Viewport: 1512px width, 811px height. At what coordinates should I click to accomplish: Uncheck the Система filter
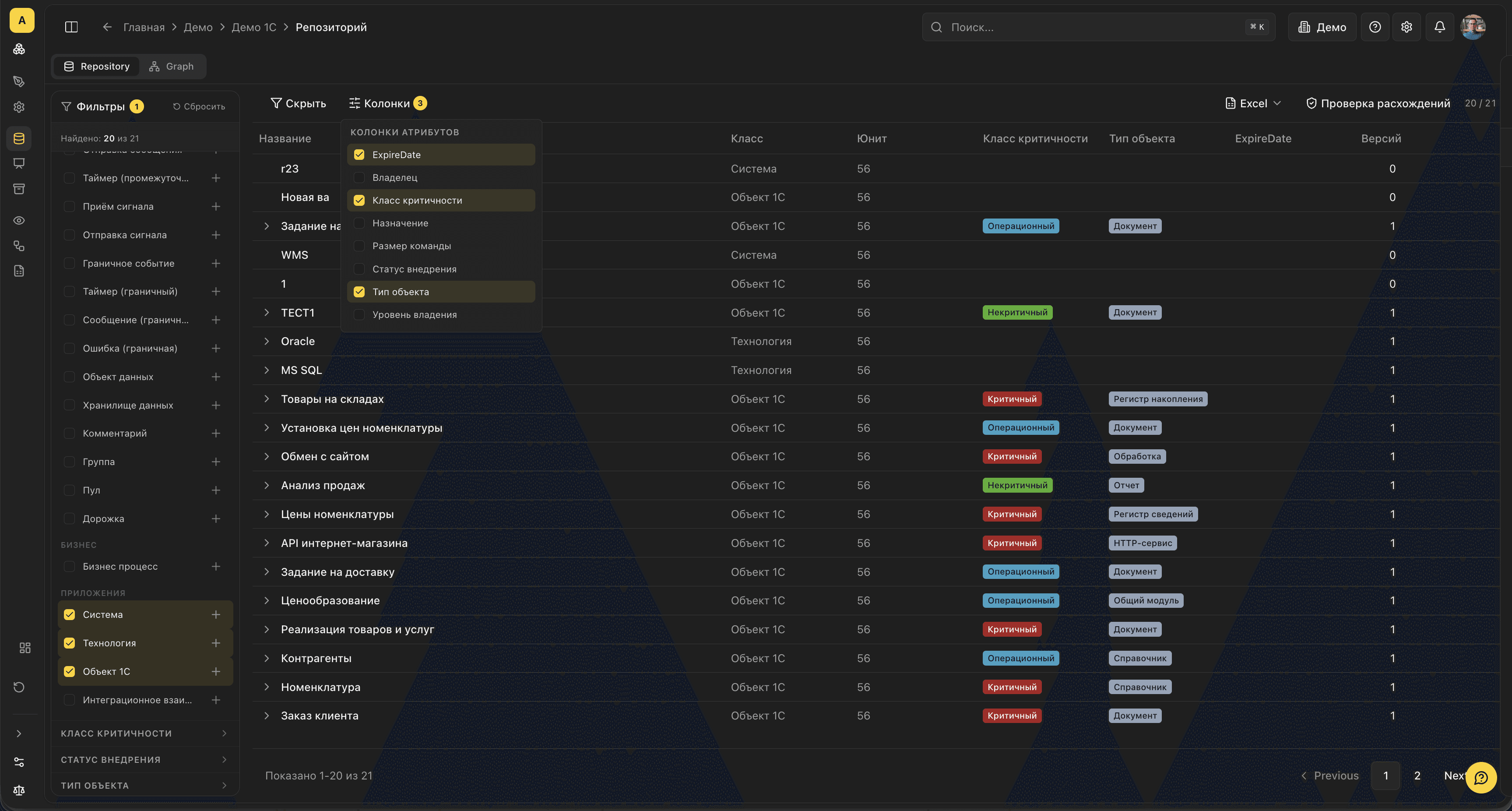point(69,615)
